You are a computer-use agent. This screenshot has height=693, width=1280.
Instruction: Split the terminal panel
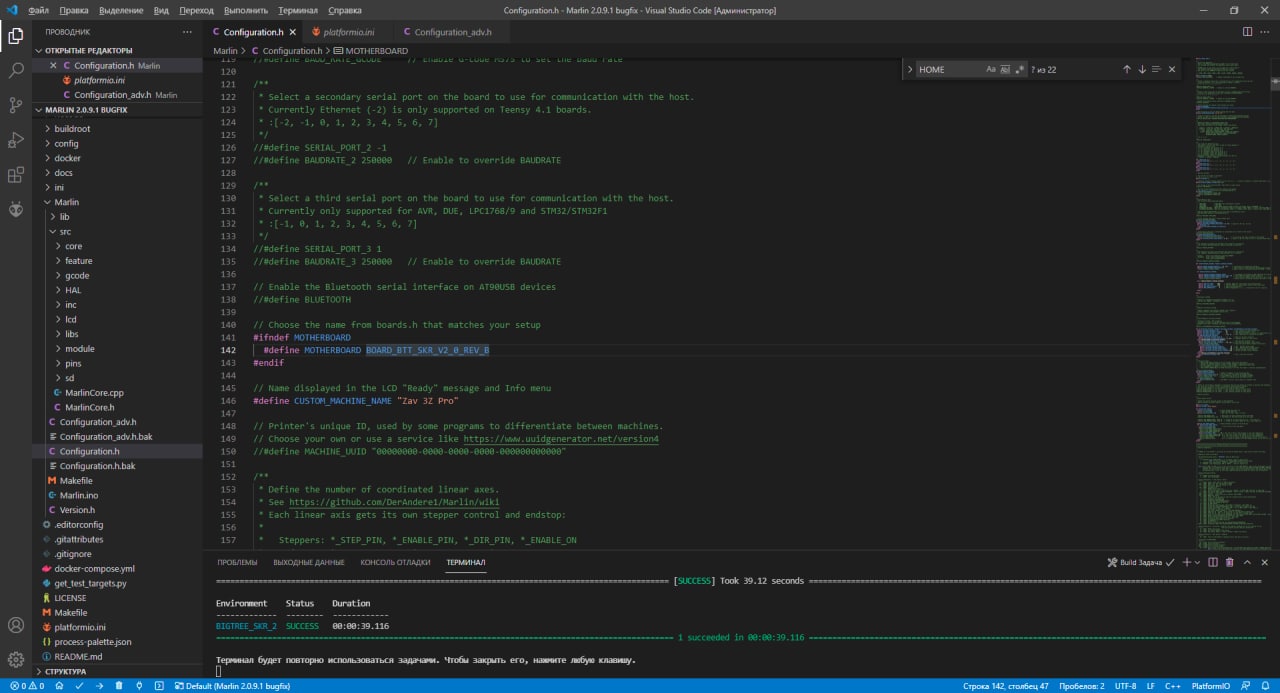click(x=1213, y=562)
